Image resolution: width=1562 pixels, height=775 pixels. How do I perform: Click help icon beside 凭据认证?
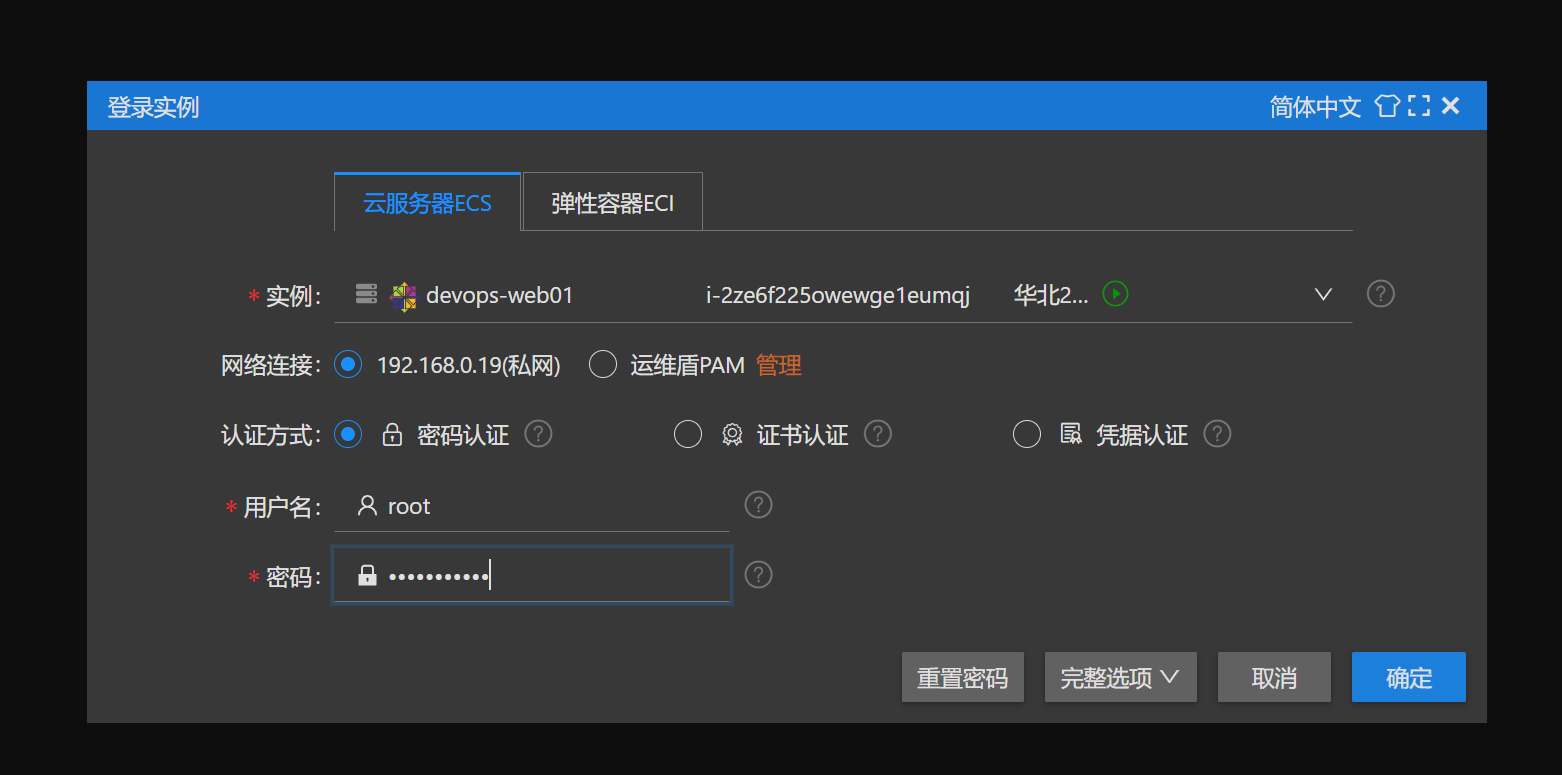pos(1216,434)
